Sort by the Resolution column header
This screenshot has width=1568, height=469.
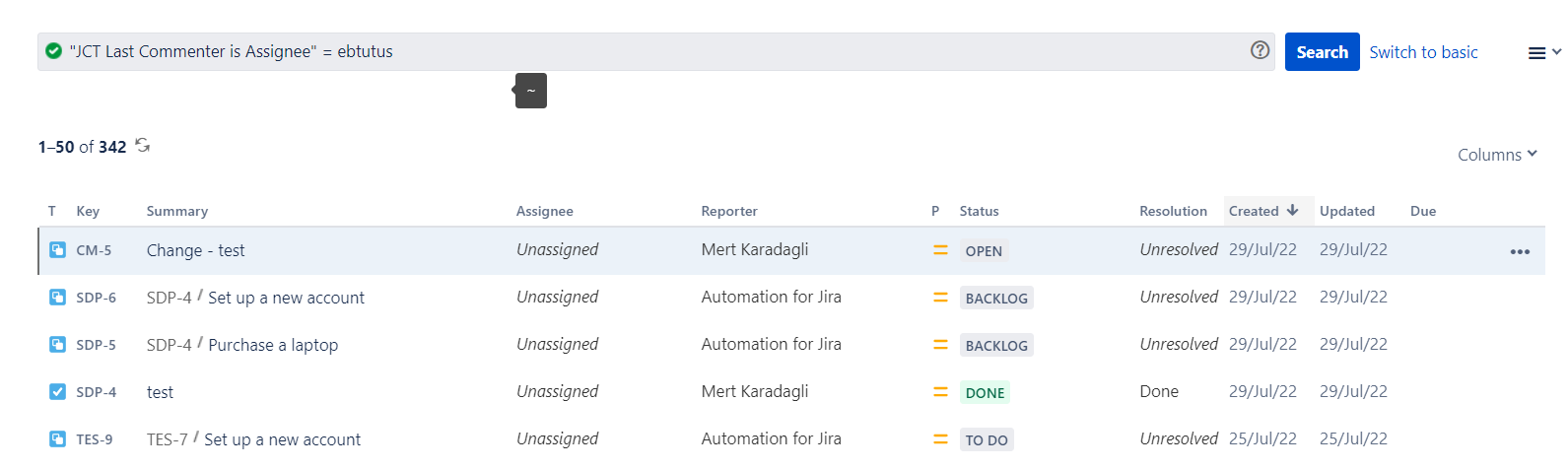pos(1173,211)
